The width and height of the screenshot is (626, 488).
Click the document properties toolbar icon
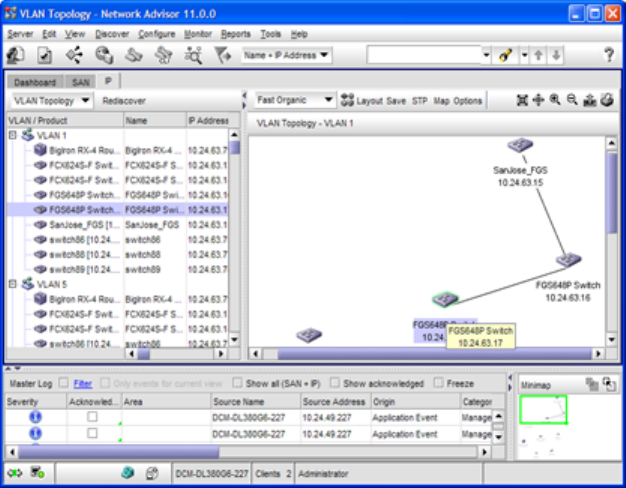[44, 55]
